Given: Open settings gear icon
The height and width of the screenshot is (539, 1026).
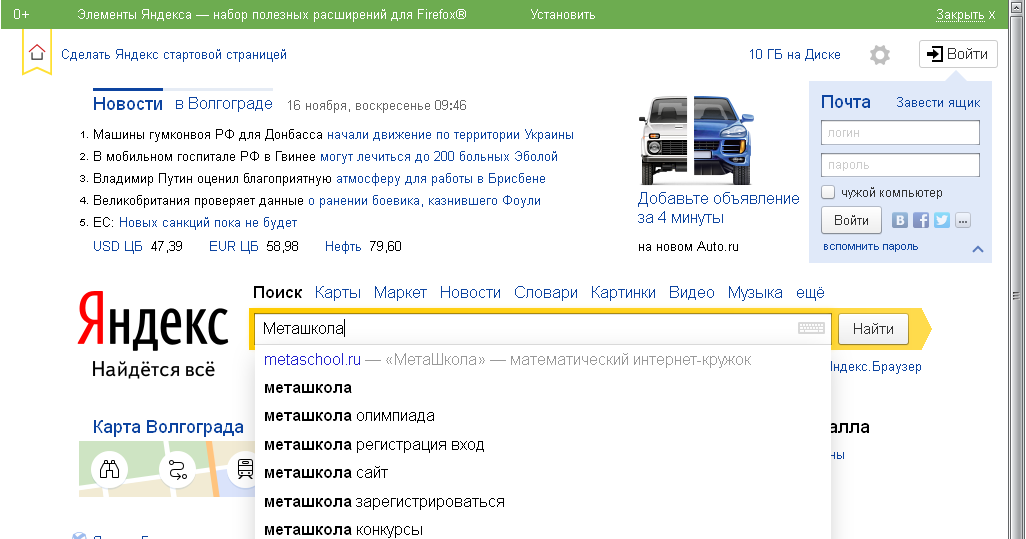Looking at the screenshot, I should [x=879, y=55].
